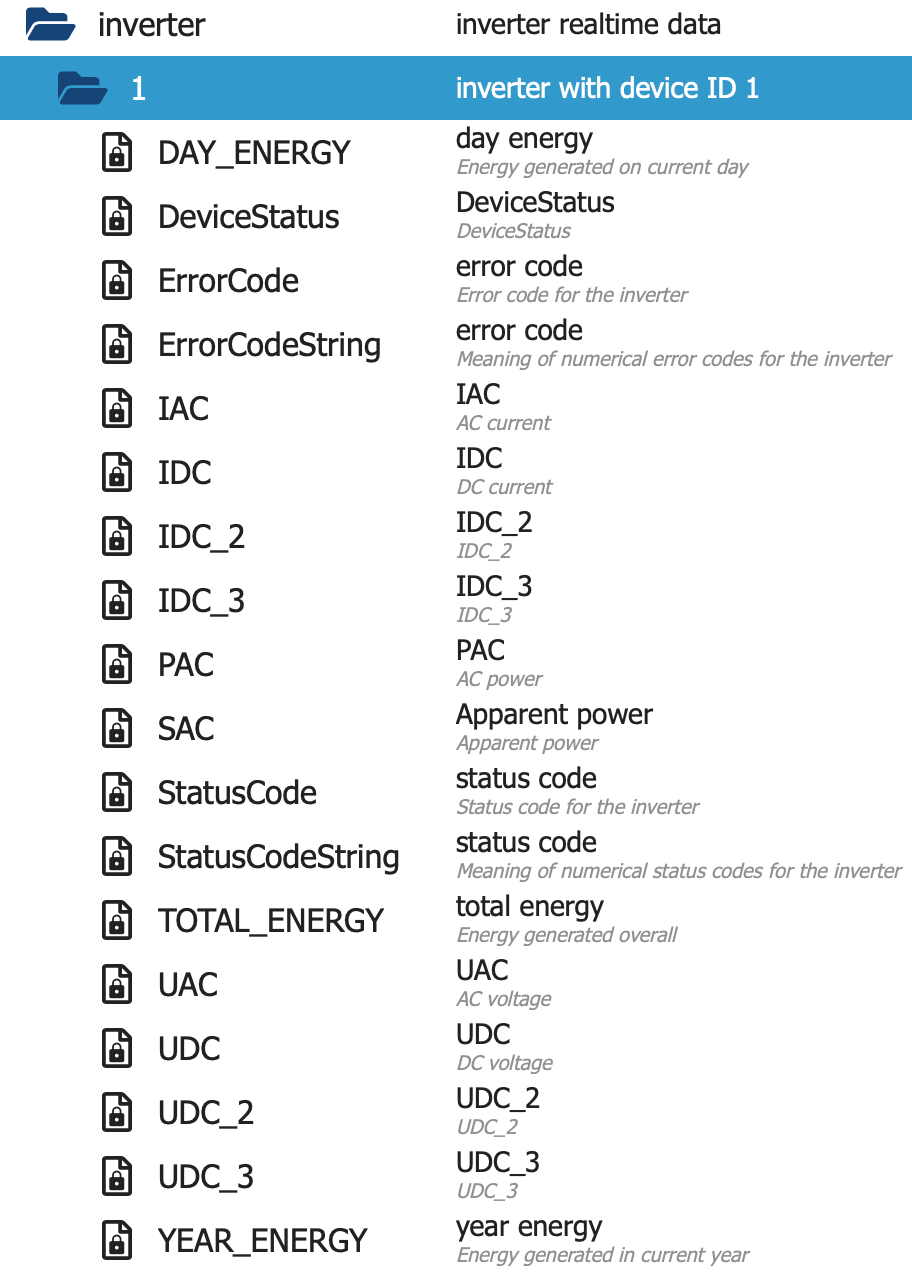The height and width of the screenshot is (1276, 912).
Task: Click the locked file icon beside DeviceStatus
Action: [x=117, y=217]
